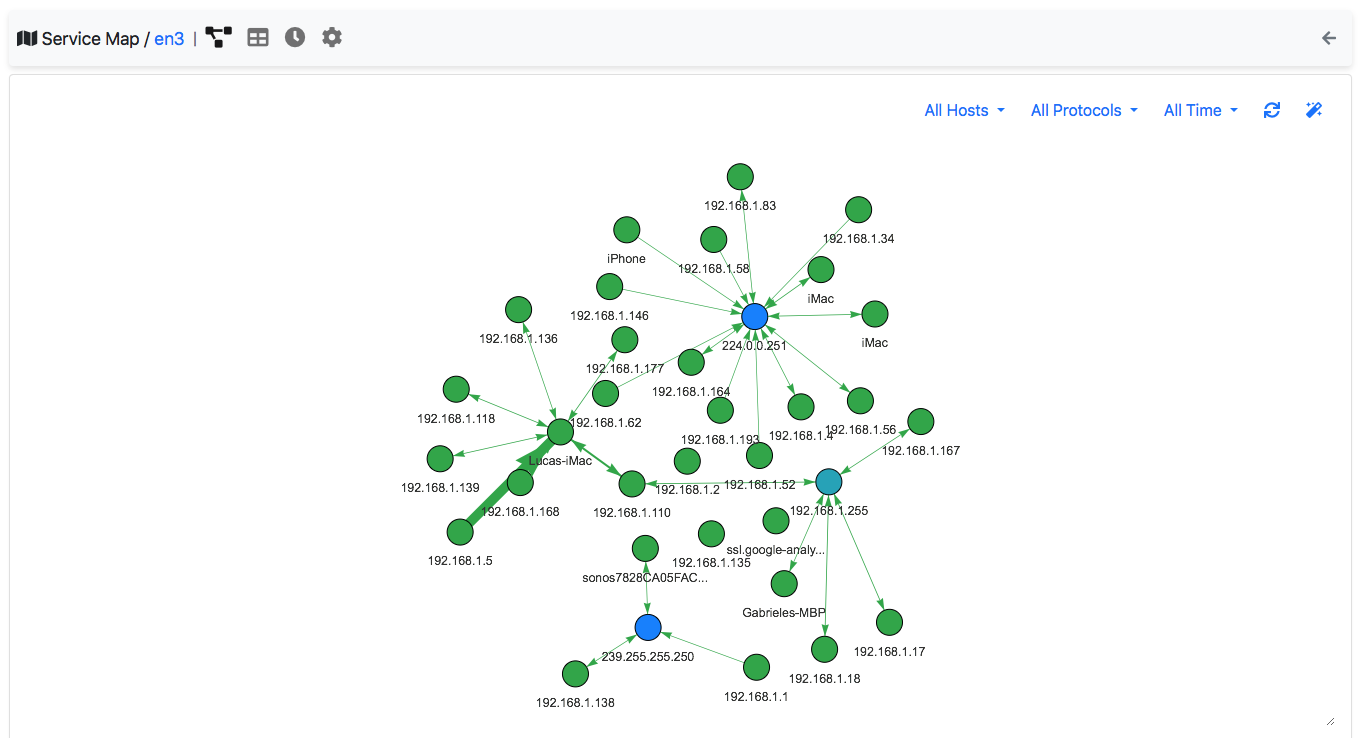Click the Service Map breadcrumb label
Screen dimensions: 1368x738
tap(92, 38)
